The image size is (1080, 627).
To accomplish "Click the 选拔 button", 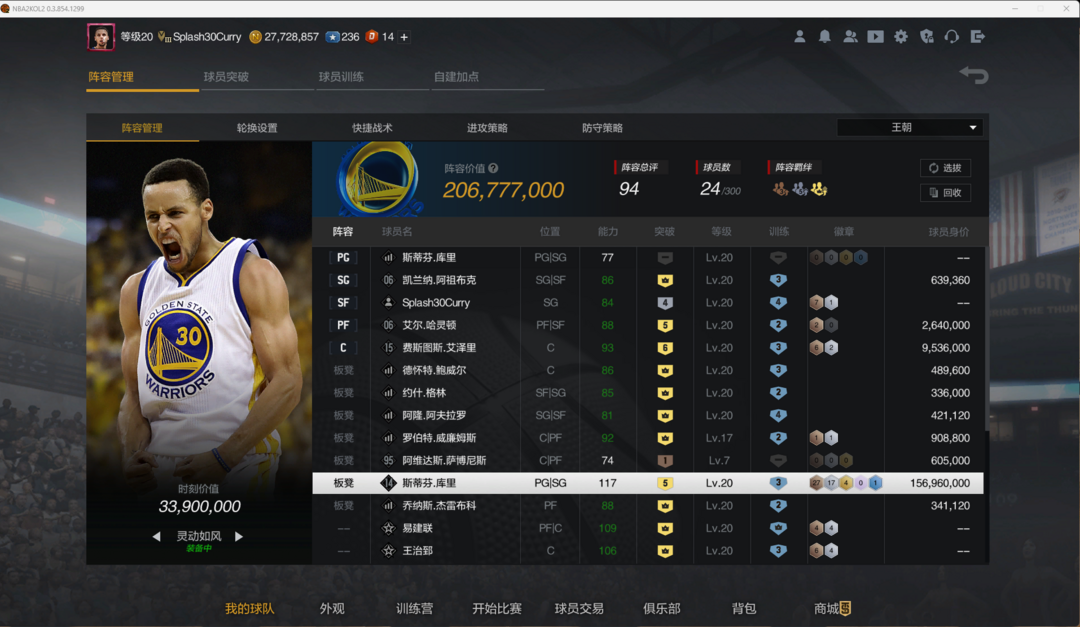I will tap(945, 168).
